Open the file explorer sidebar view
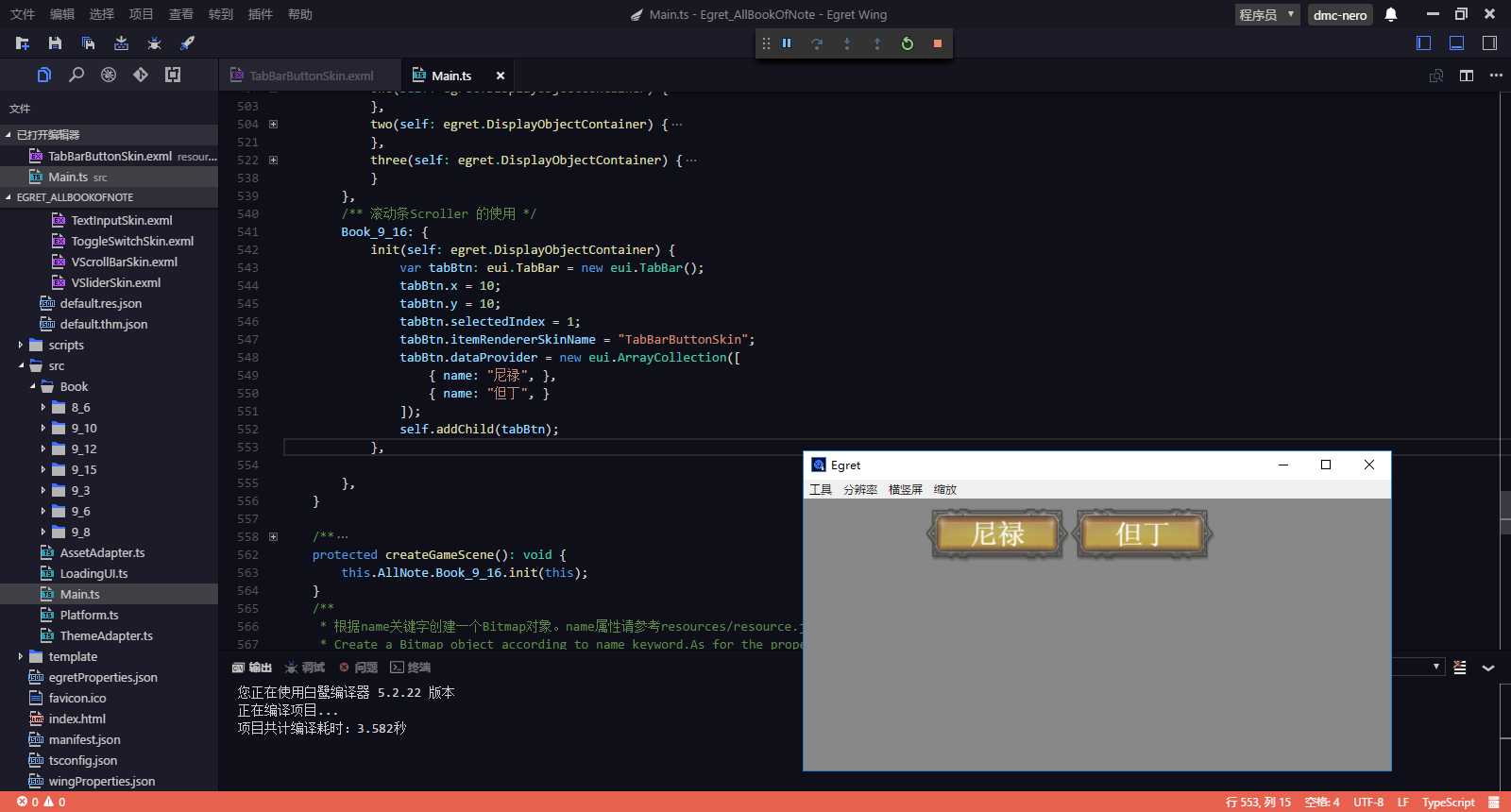The height and width of the screenshot is (812, 1511). 44,75
